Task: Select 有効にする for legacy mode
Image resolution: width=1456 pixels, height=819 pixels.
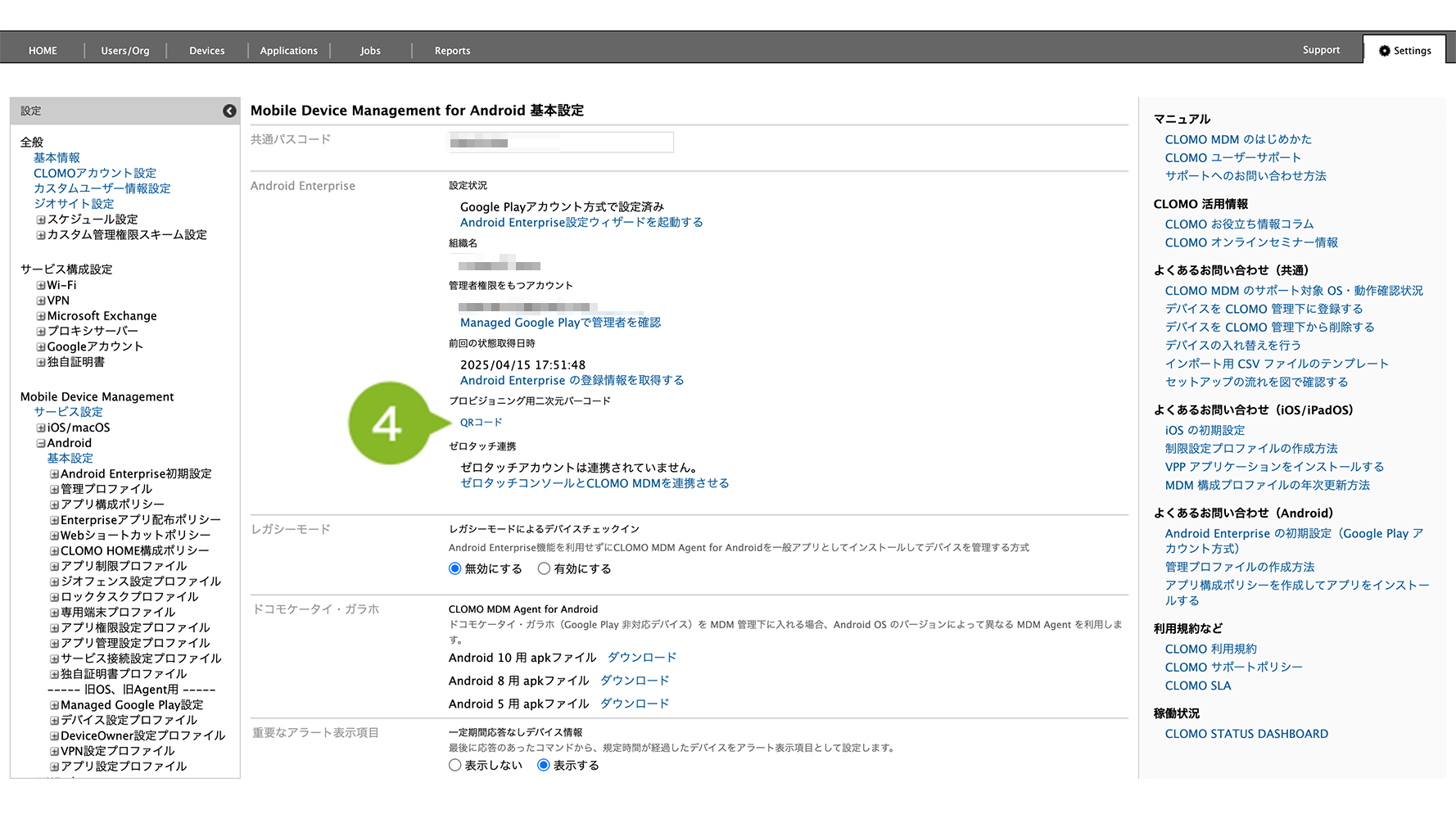Action: point(544,568)
